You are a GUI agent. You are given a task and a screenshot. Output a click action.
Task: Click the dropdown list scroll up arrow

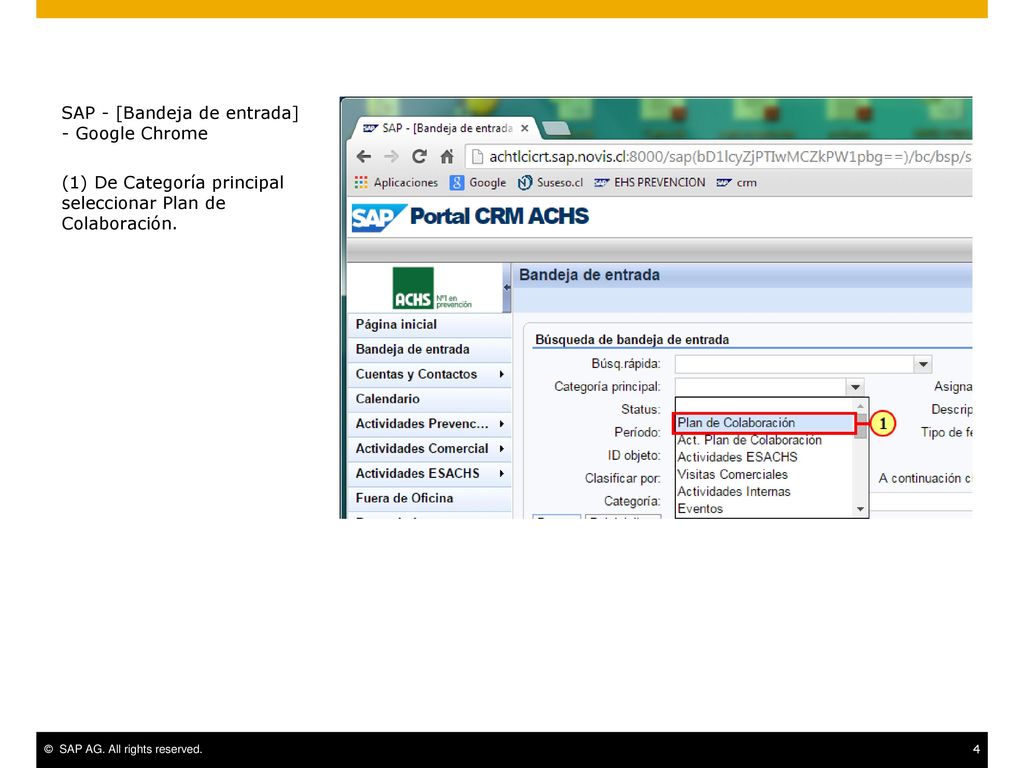(861, 406)
